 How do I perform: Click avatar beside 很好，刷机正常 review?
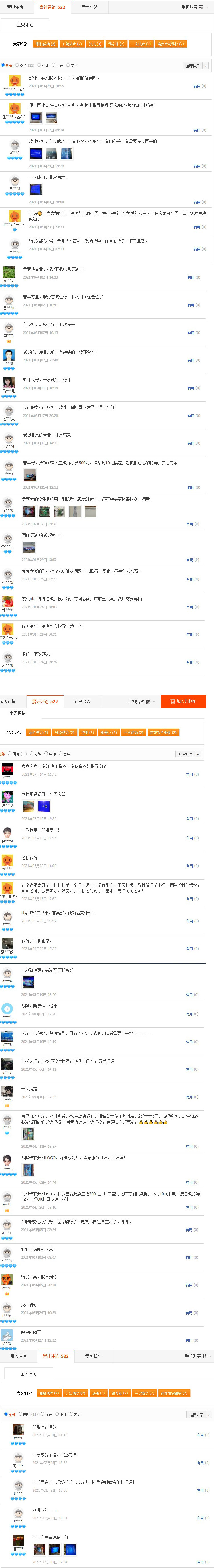coord(7,943)
